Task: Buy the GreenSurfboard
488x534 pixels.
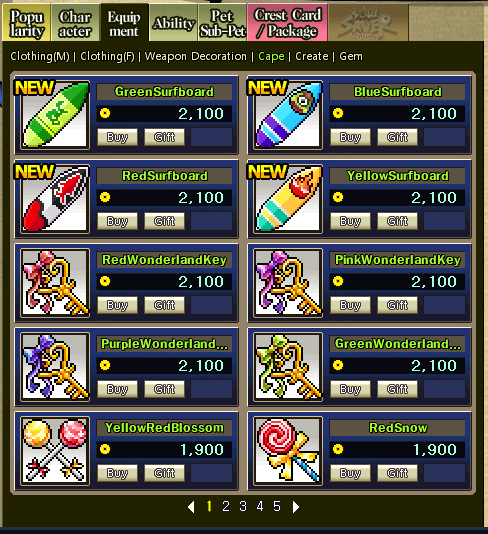Action: click(117, 137)
